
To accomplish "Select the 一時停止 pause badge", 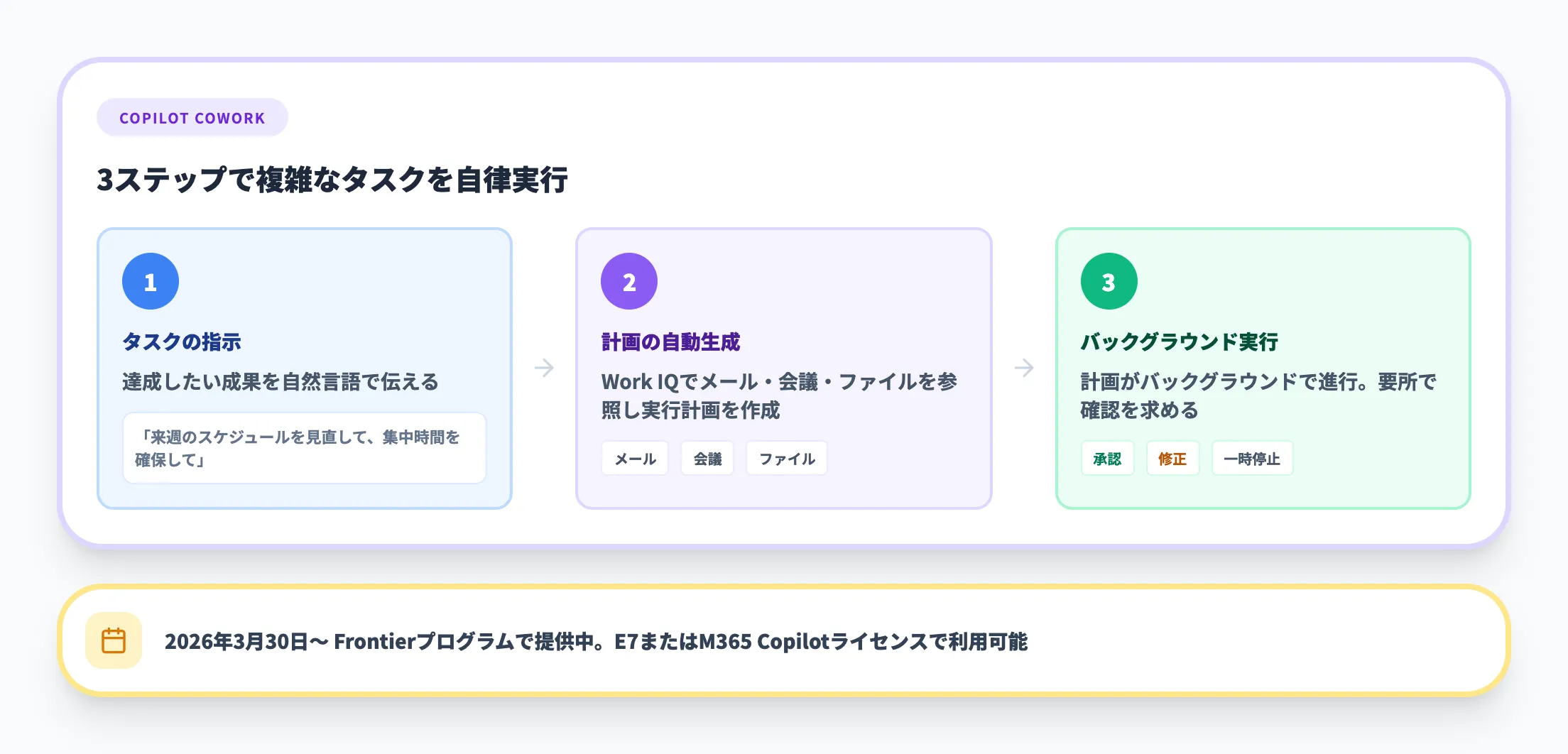I will coord(1253,458).
